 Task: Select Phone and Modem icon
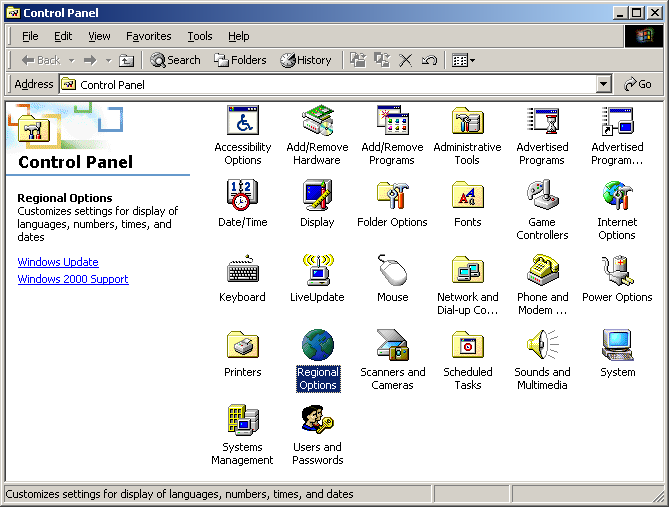[542, 271]
